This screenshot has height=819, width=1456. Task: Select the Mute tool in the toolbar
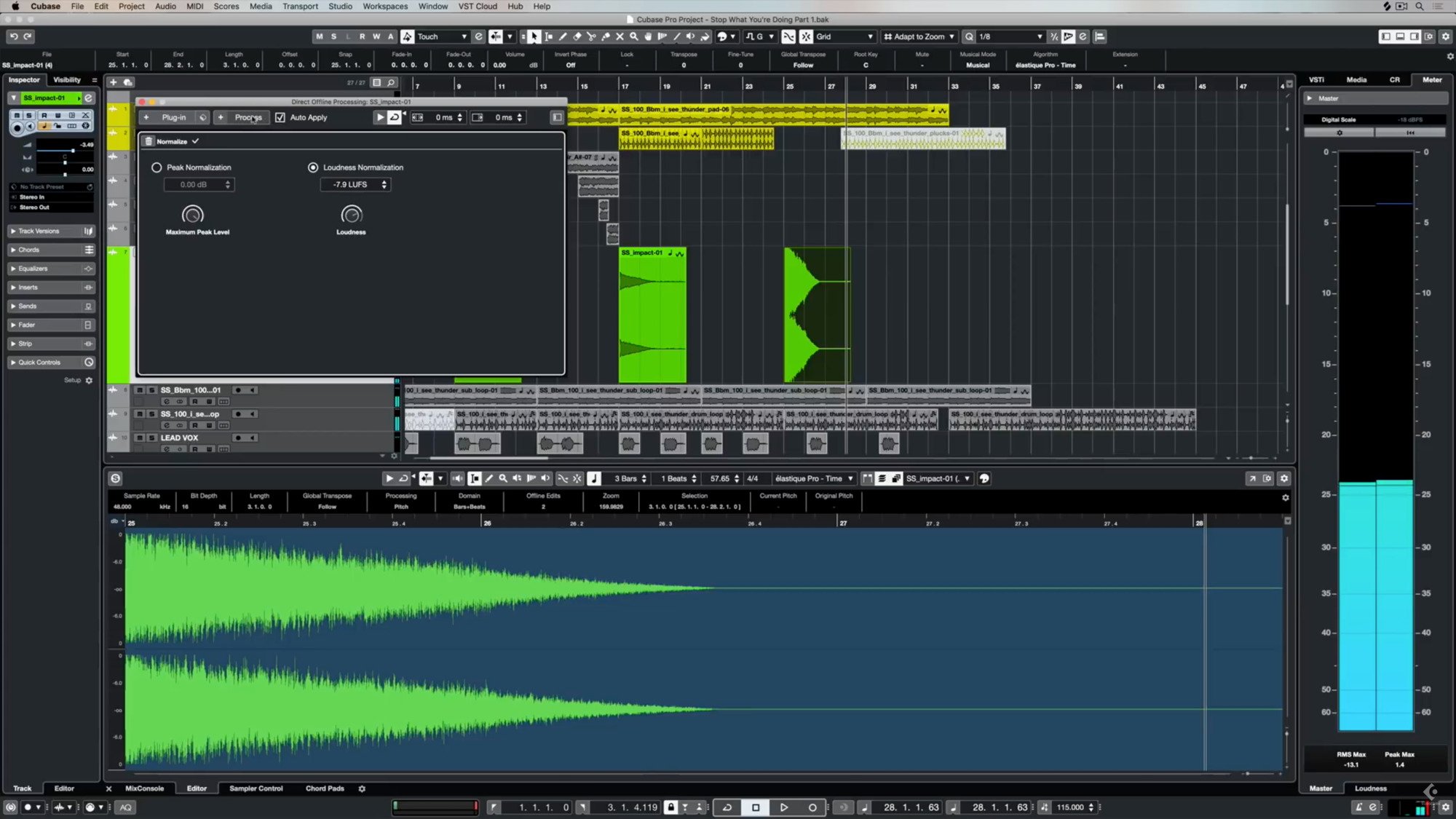[x=620, y=36]
